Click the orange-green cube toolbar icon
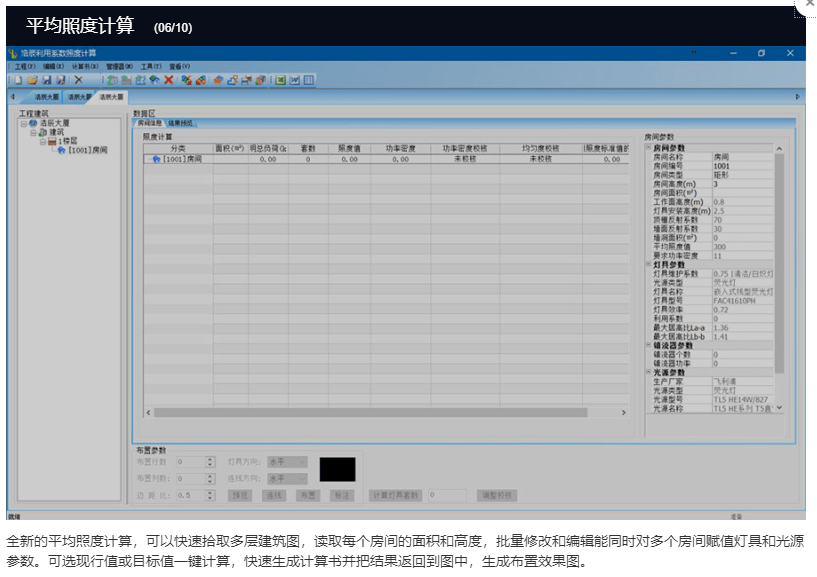The image size is (817, 577). tap(261, 80)
